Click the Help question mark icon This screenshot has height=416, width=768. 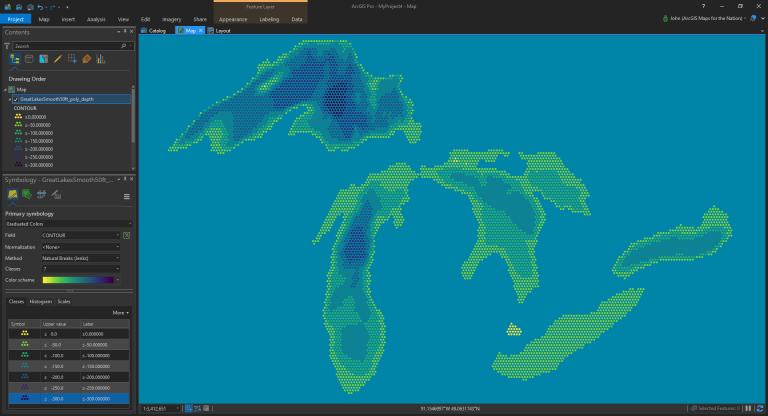click(703, 6)
